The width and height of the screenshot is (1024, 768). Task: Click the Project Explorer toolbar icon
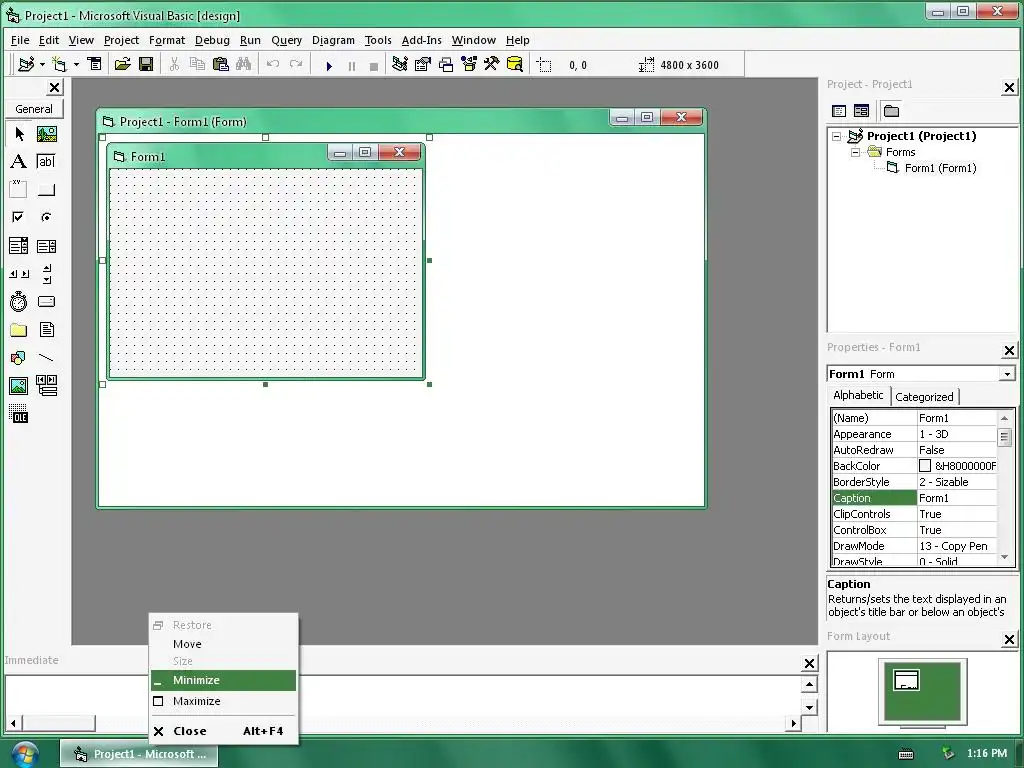pos(400,64)
